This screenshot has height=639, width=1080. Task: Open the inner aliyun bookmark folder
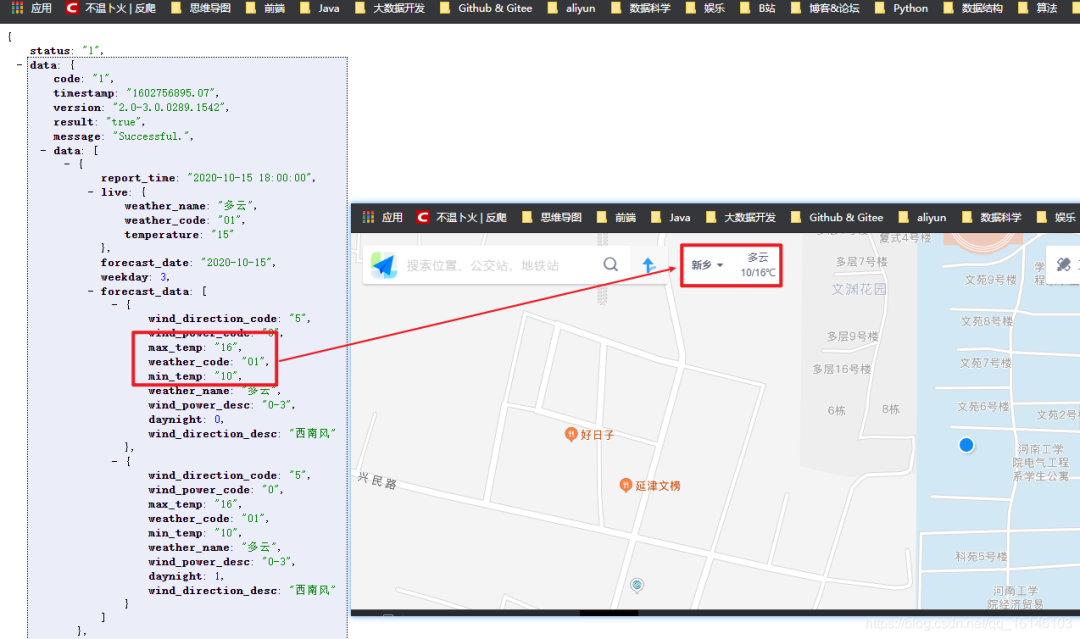pyautogui.click(x=923, y=218)
